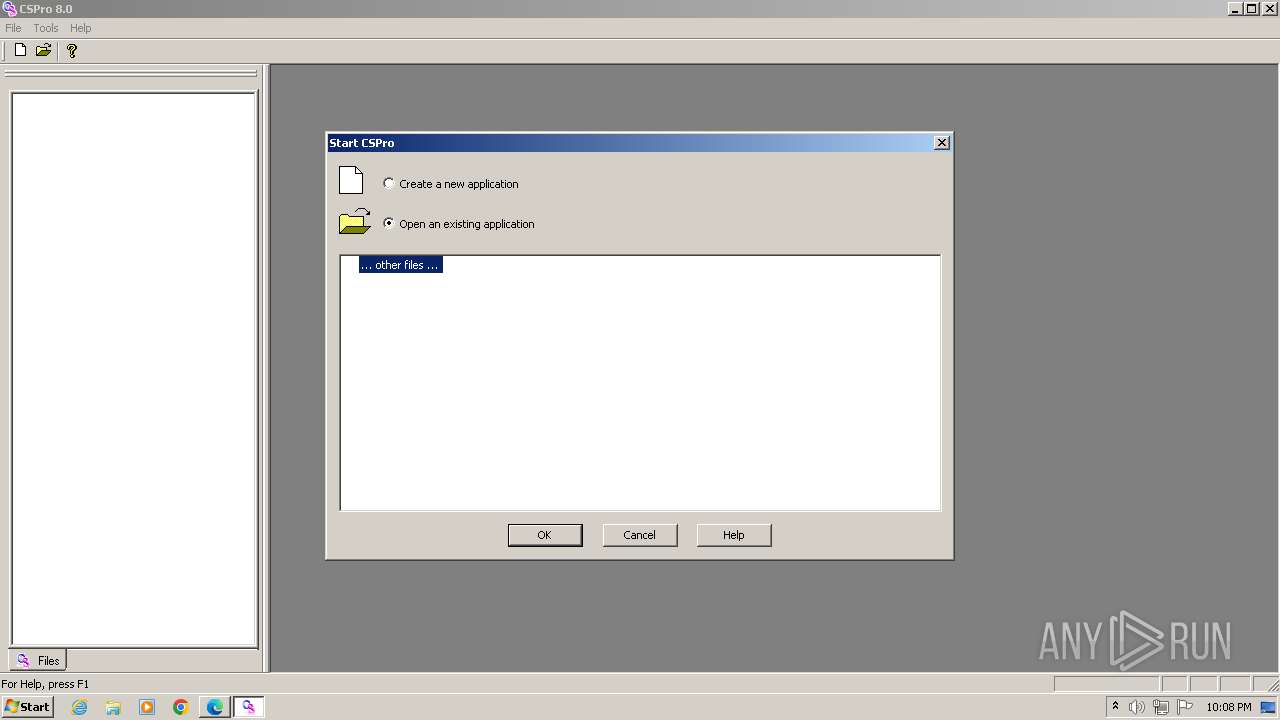Open Internet Explorer from taskbar

coord(79,707)
